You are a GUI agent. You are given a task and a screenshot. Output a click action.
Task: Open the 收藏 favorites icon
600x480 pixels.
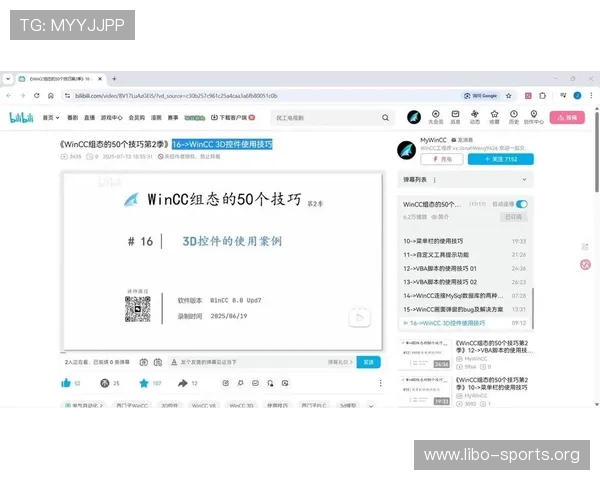494,117
